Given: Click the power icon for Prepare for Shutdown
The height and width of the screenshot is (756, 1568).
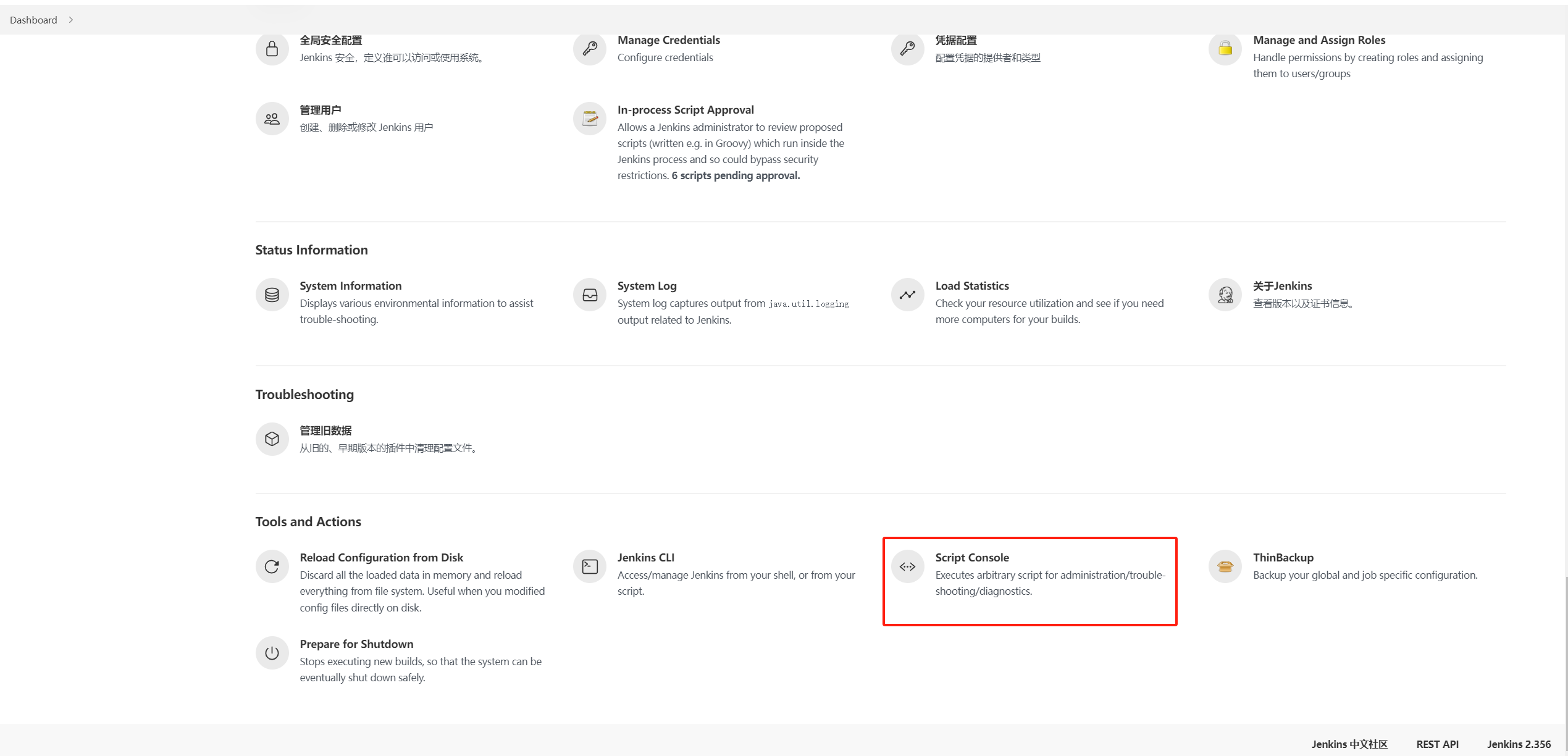Looking at the screenshot, I should [x=272, y=653].
